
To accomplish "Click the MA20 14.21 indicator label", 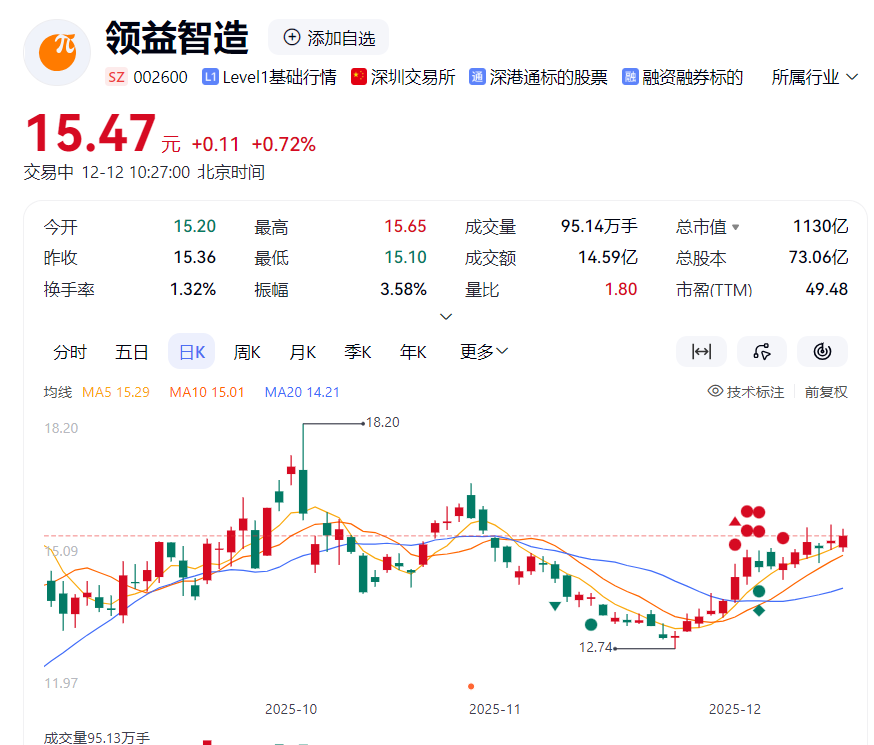I will coord(302,392).
